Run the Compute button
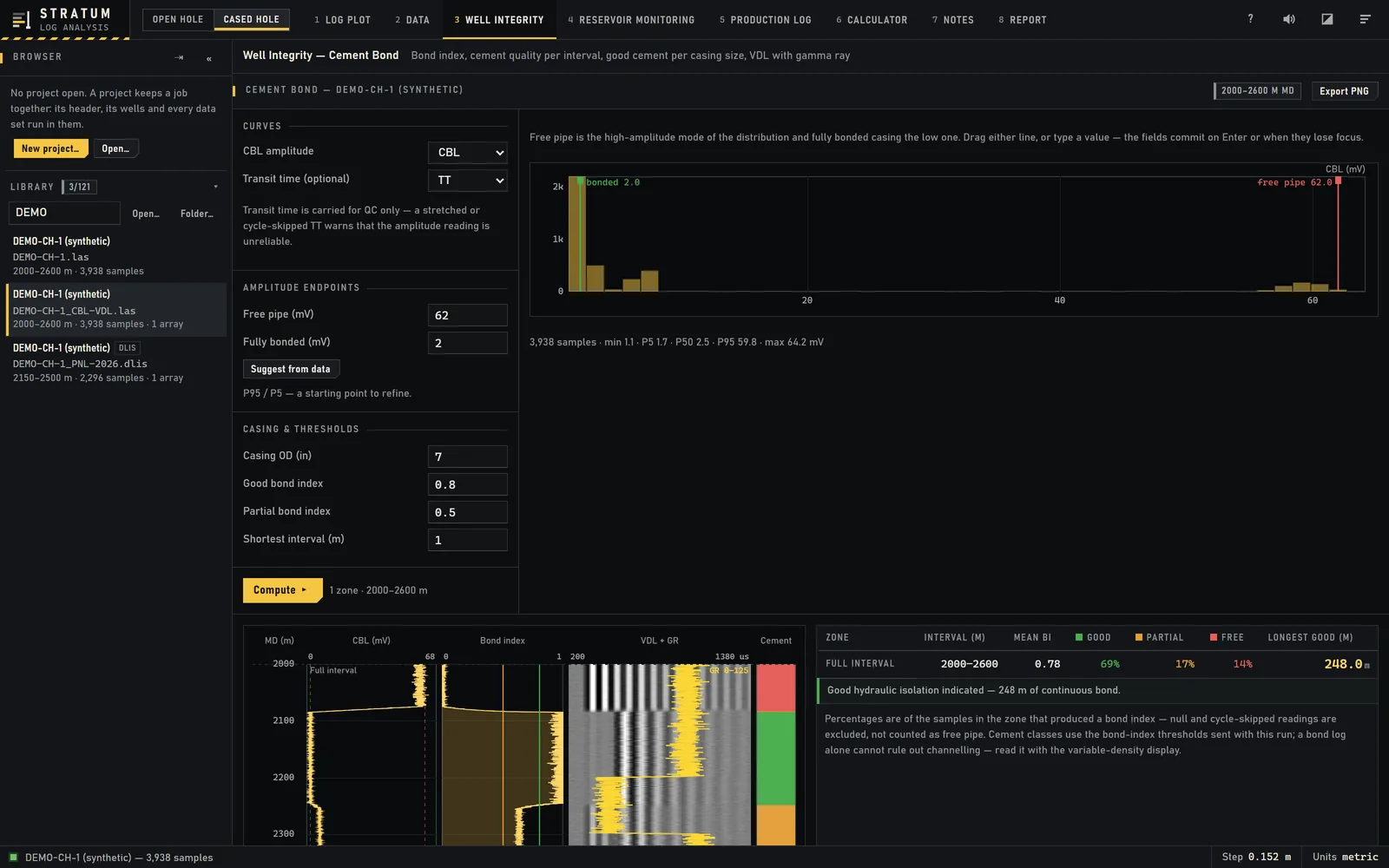The image size is (1389, 868). pyautogui.click(x=282, y=590)
